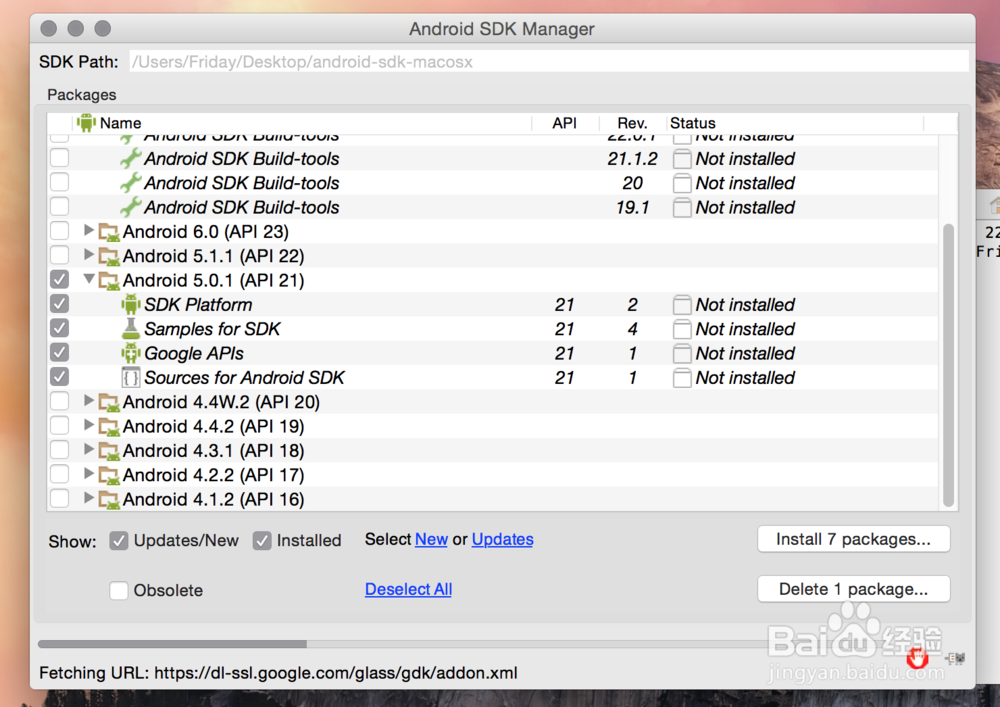The image size is (1000, 707).
Task: Expand the Android 4.2.2 (API 17) node
Action: coord(89,473)
